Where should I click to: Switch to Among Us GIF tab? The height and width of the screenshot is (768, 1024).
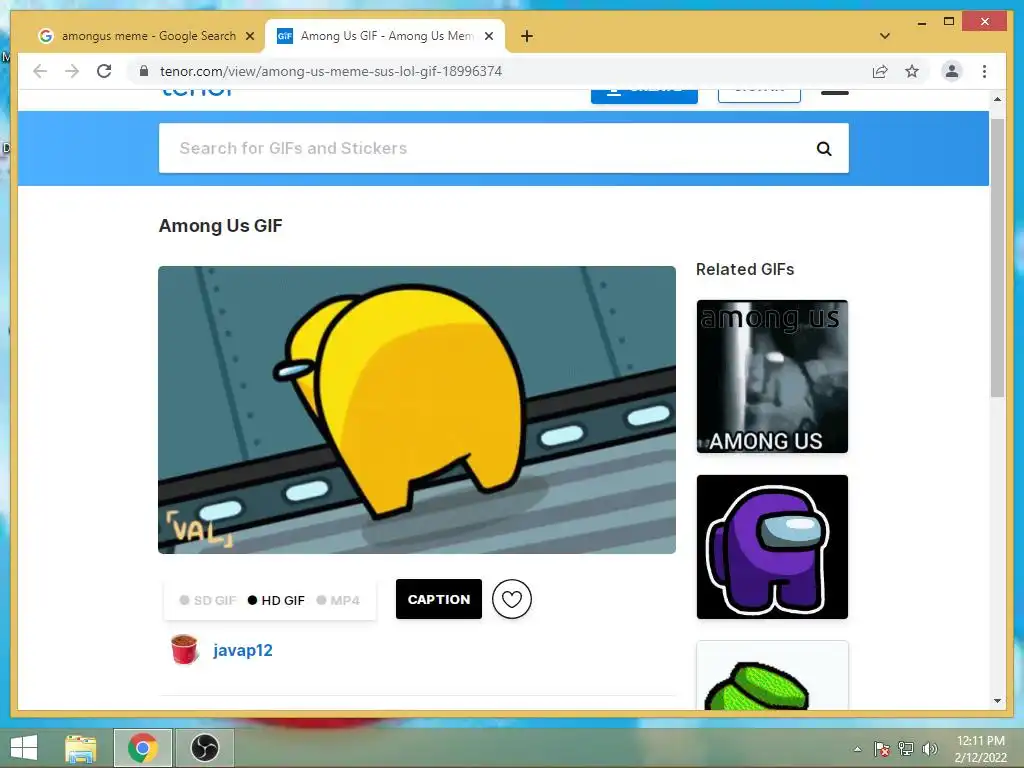(385, 36)
